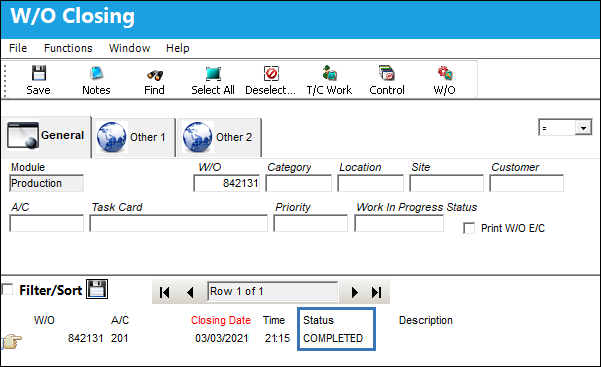Viewport: 601px width, 367px height.
Task: Click the Customer input field
Action: [x=527, y=183]
